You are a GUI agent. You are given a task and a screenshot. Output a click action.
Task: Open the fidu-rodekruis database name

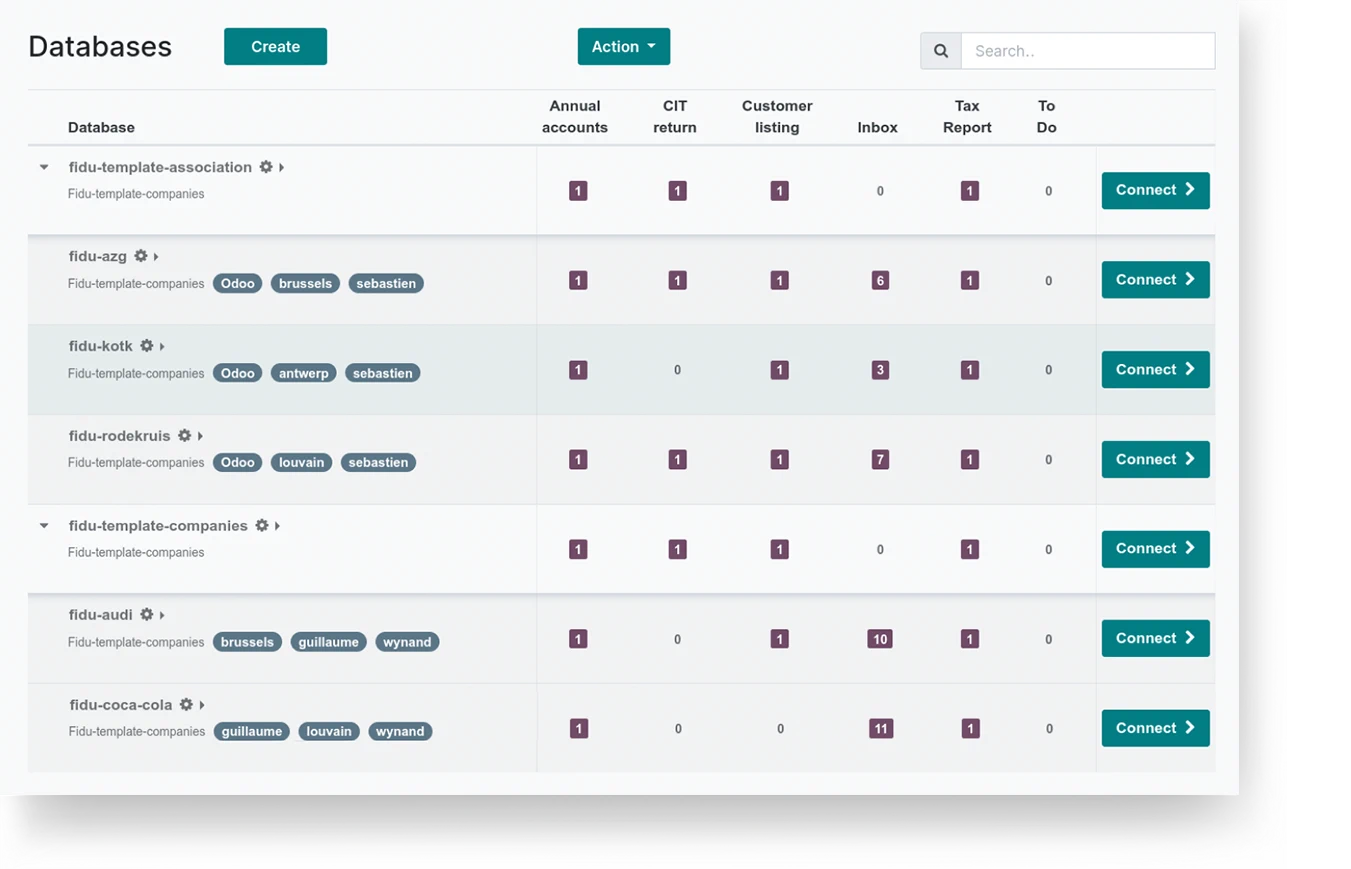(120, 436)
